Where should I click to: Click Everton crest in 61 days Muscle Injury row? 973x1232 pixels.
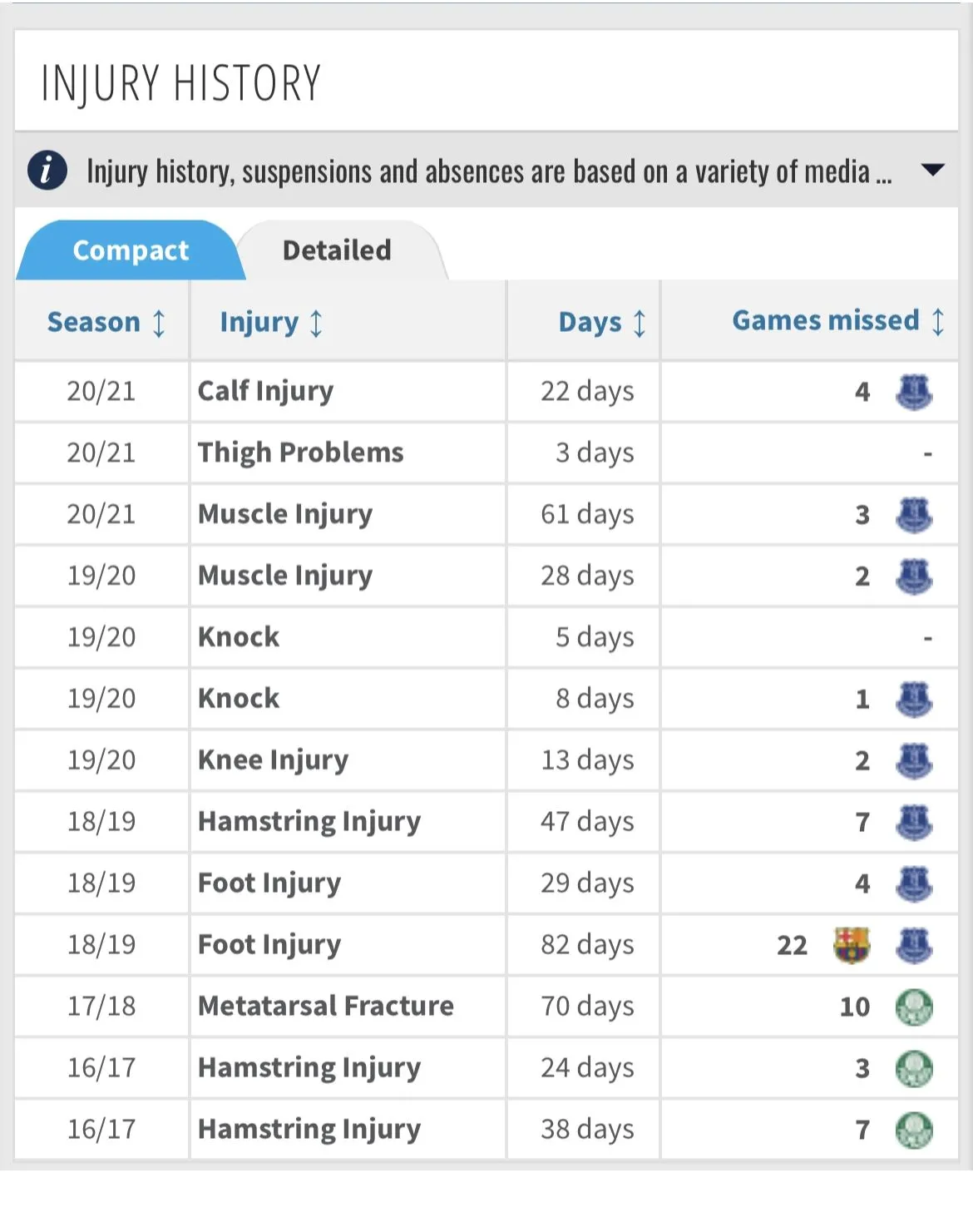(914, 514)
